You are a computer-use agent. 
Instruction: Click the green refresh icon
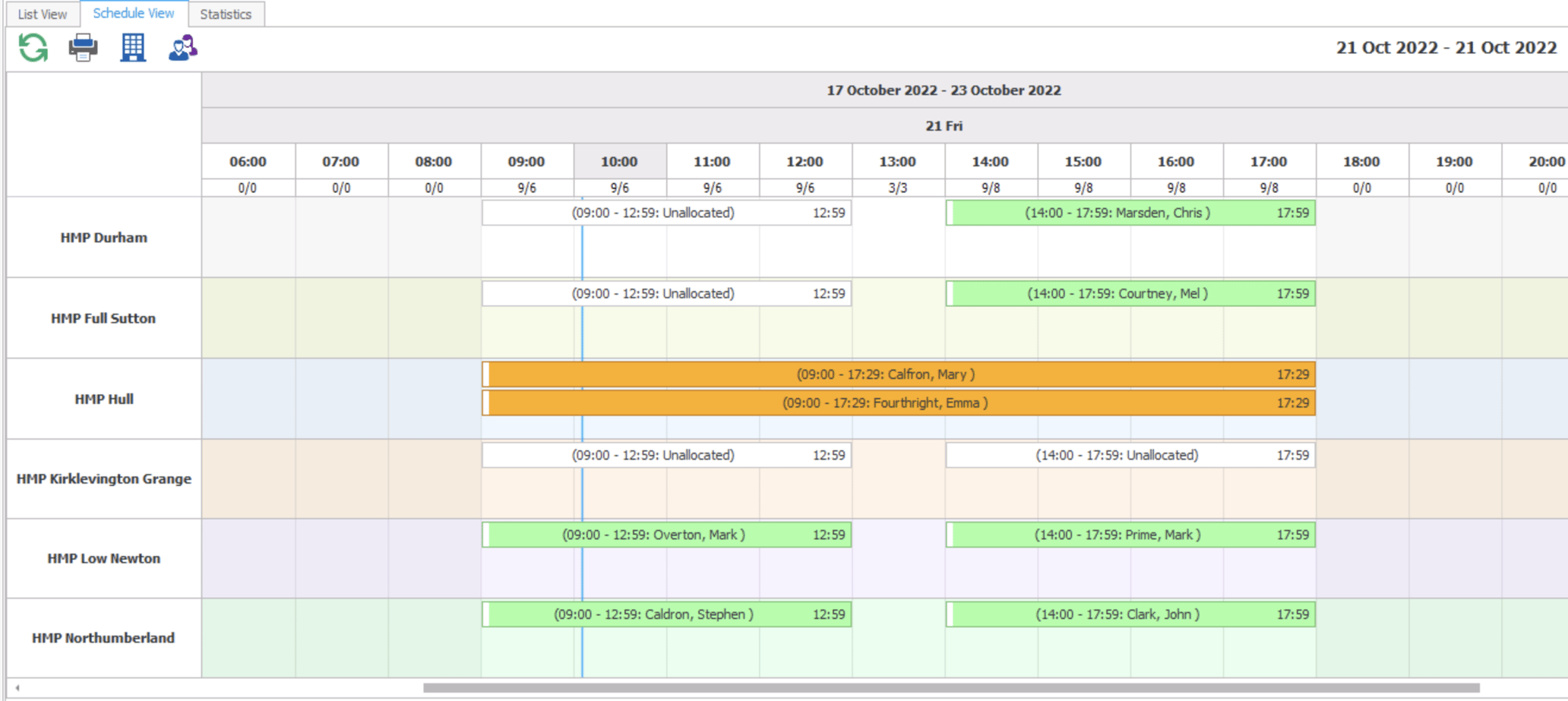(33, 48)
